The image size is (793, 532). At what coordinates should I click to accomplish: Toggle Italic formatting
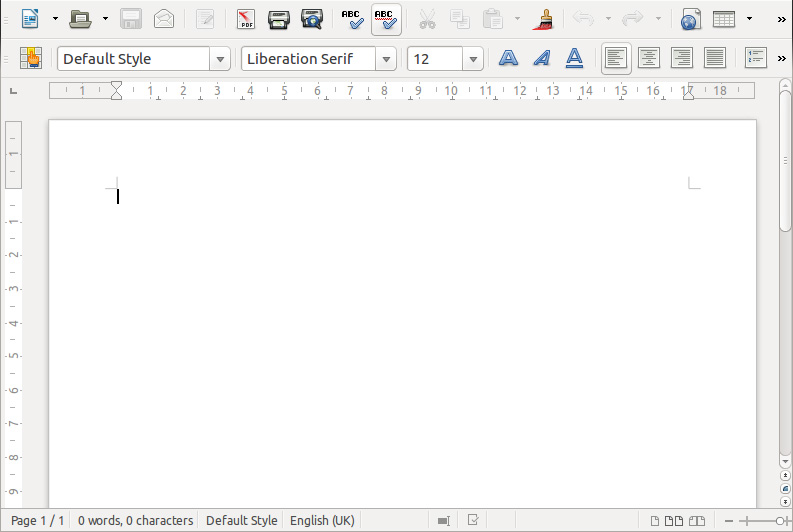click(542, 58)
